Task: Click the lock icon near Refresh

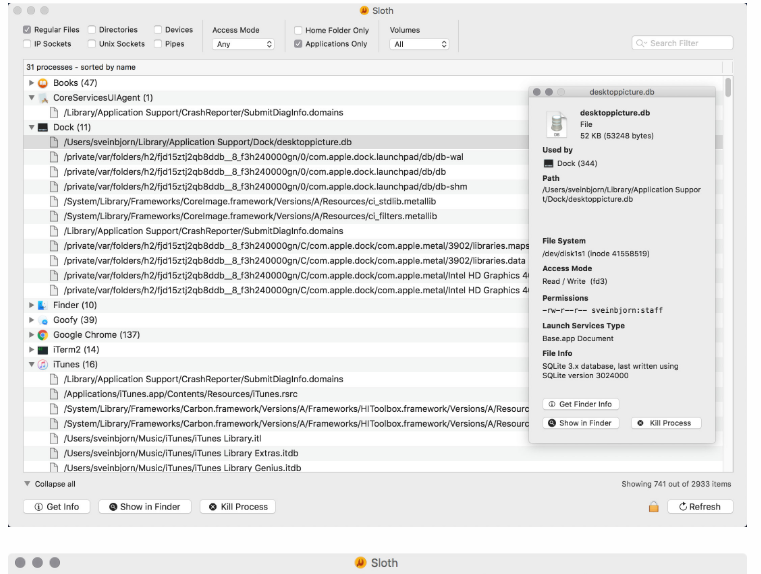Action: pyautogui.click(x=653, y=507)
